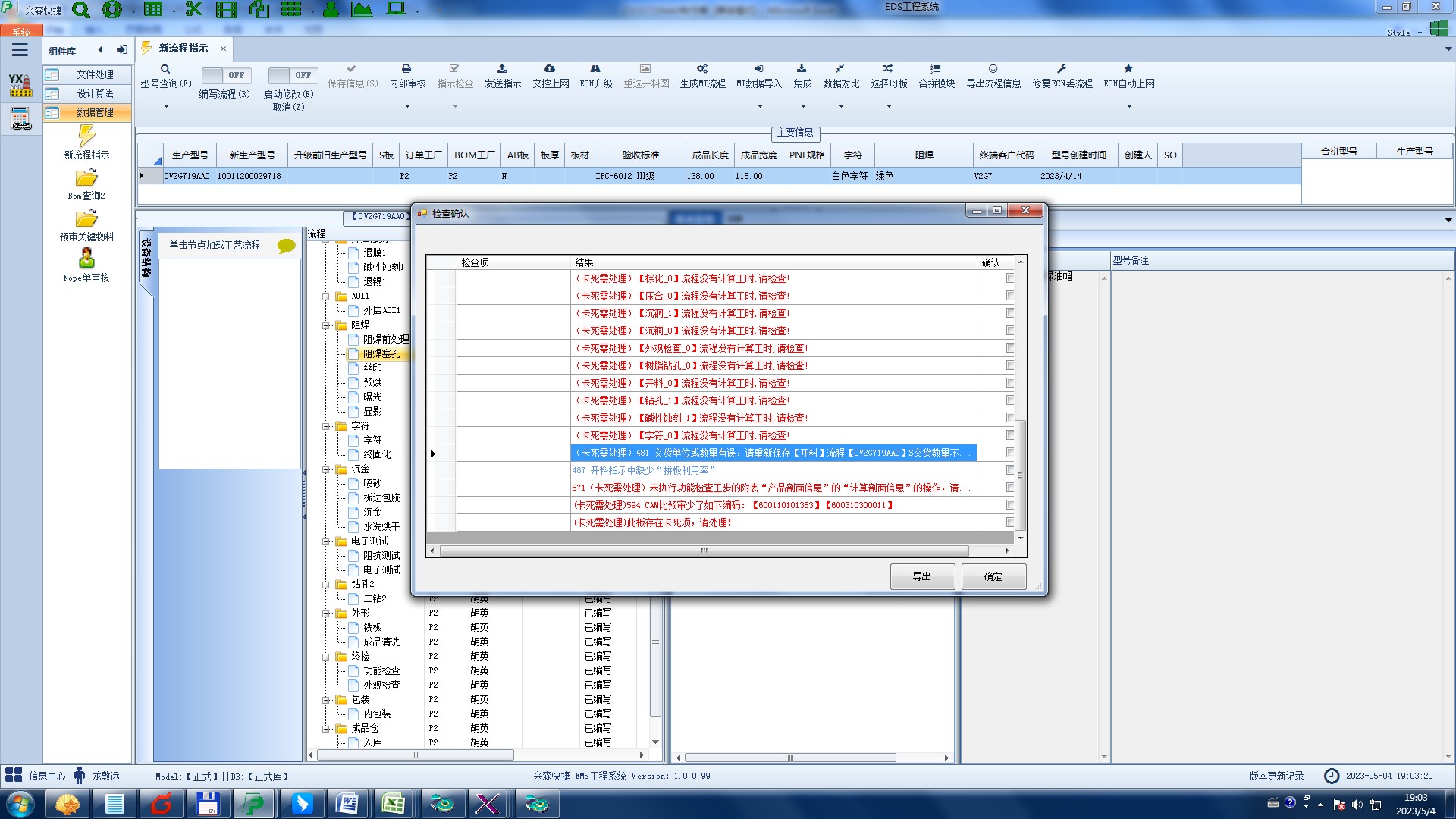
Task: Toggle the 编写流程 OFF switch
Action: coord(226,75)
